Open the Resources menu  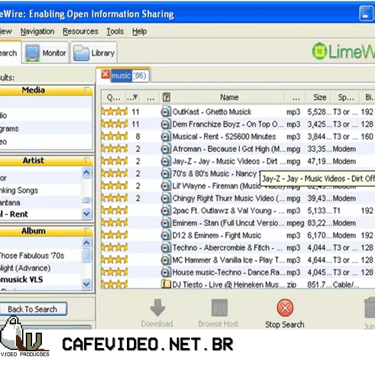pyautogui.click(x=80, y=32)
